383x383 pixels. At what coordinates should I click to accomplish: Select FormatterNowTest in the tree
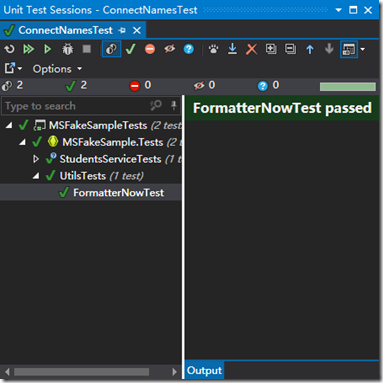click(x=118, y=193)
